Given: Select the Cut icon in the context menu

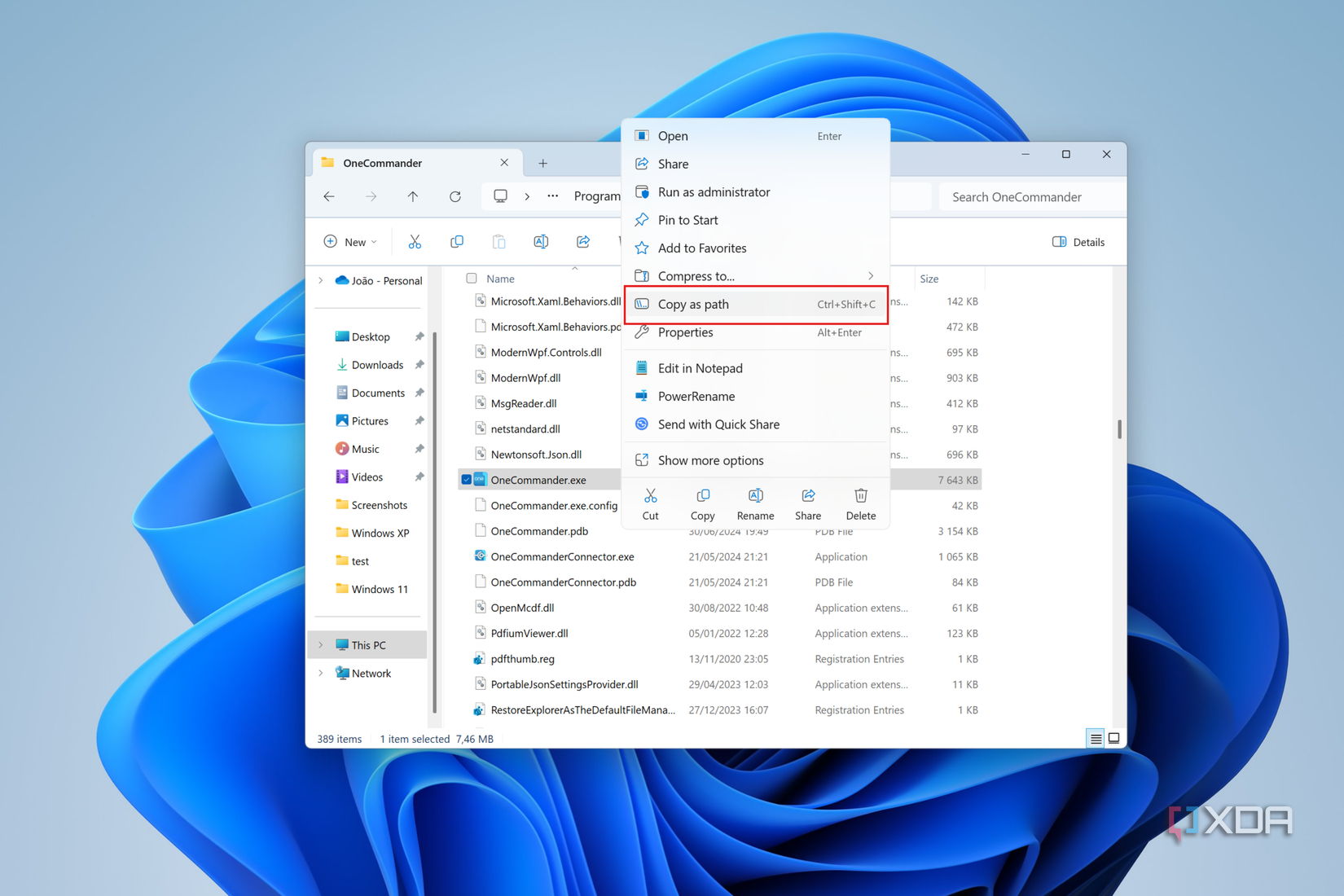Looking at the screenshot, I should click(x=650, y=503).
